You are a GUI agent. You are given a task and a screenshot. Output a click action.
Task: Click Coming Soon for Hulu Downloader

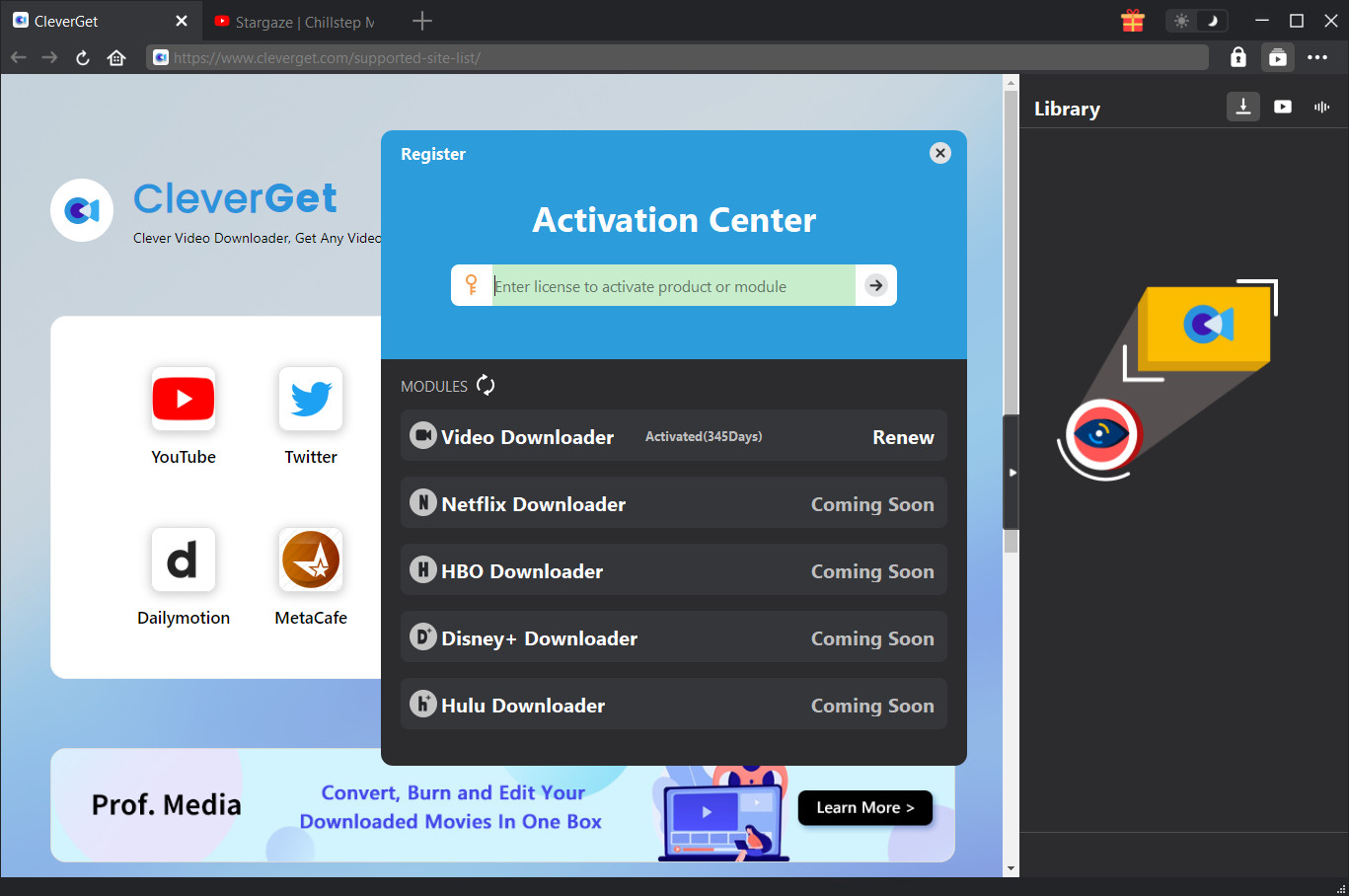tap(872, 706)
